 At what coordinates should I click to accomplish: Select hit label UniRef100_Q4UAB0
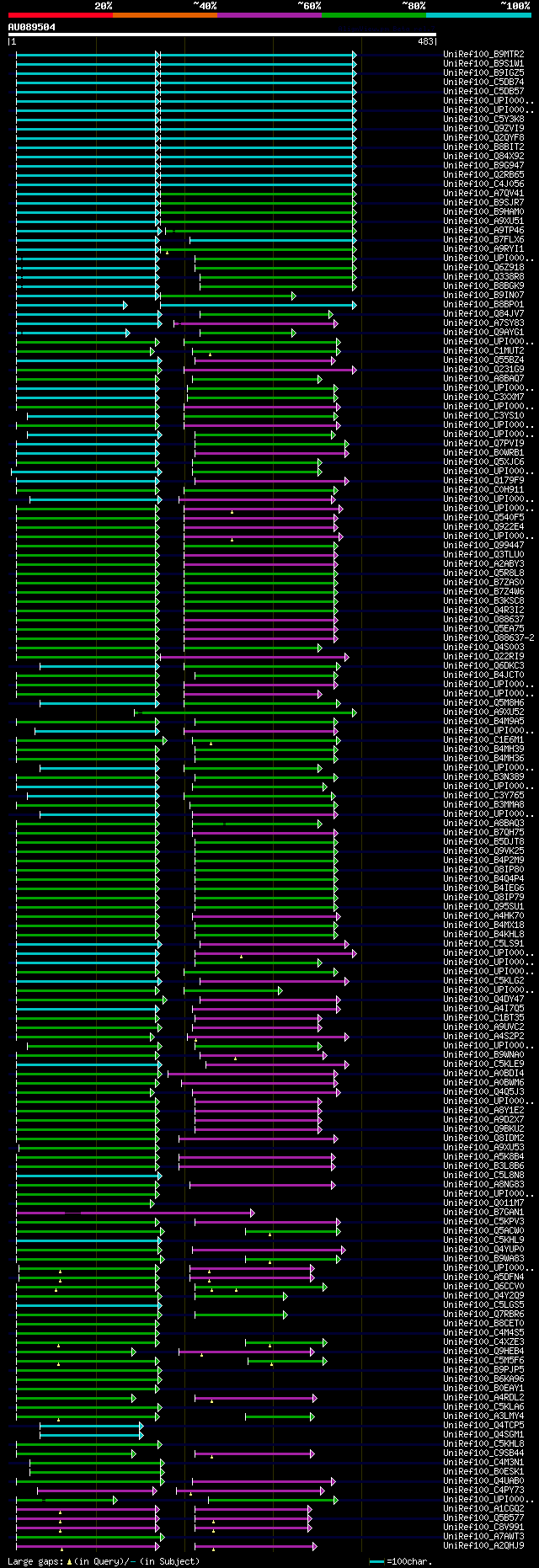tap(483, 1481)
